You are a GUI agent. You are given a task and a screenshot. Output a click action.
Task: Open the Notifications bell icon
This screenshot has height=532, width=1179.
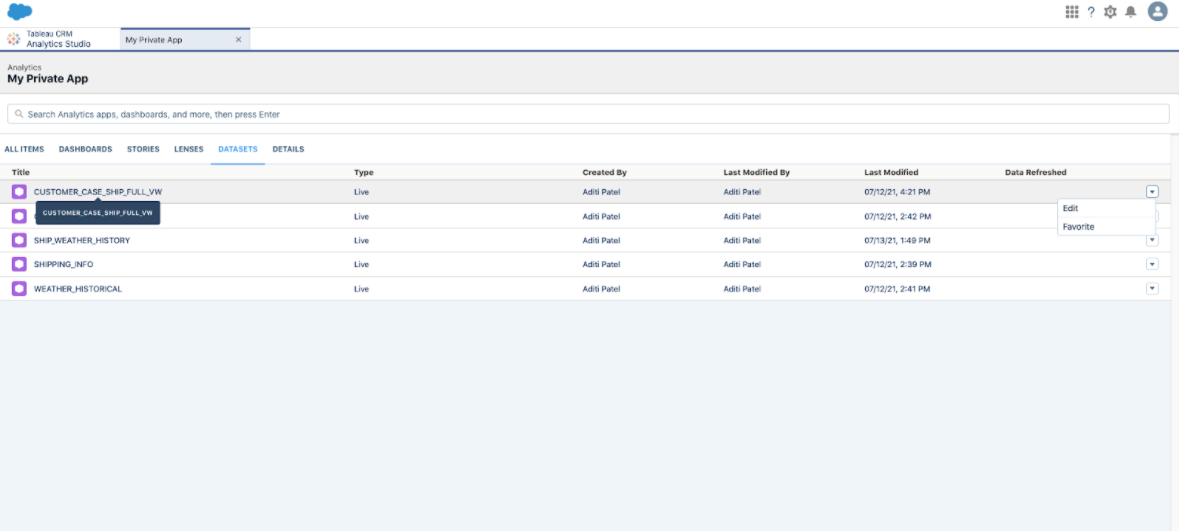1131,12
